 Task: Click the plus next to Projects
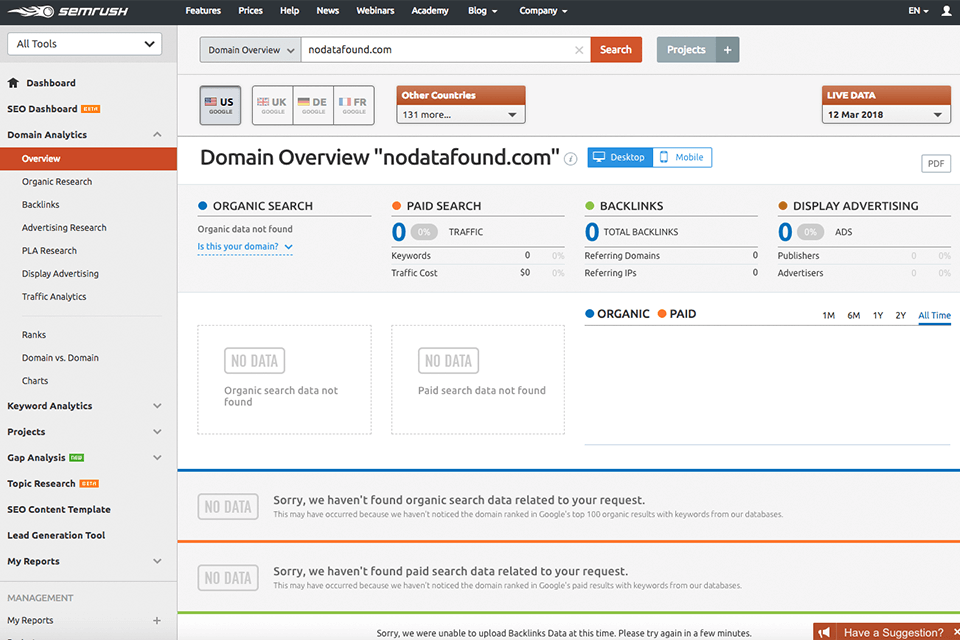click(727, 50)
